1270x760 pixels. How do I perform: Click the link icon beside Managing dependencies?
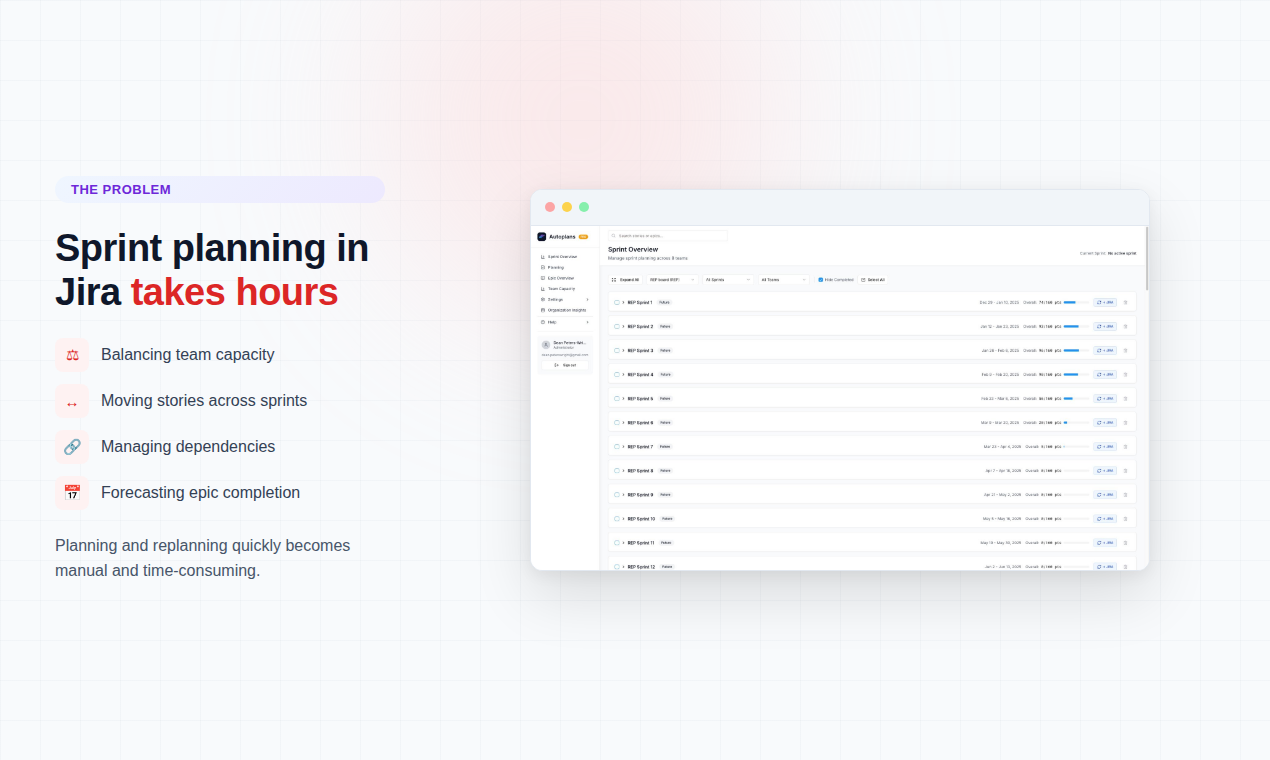tap(72, 447)
